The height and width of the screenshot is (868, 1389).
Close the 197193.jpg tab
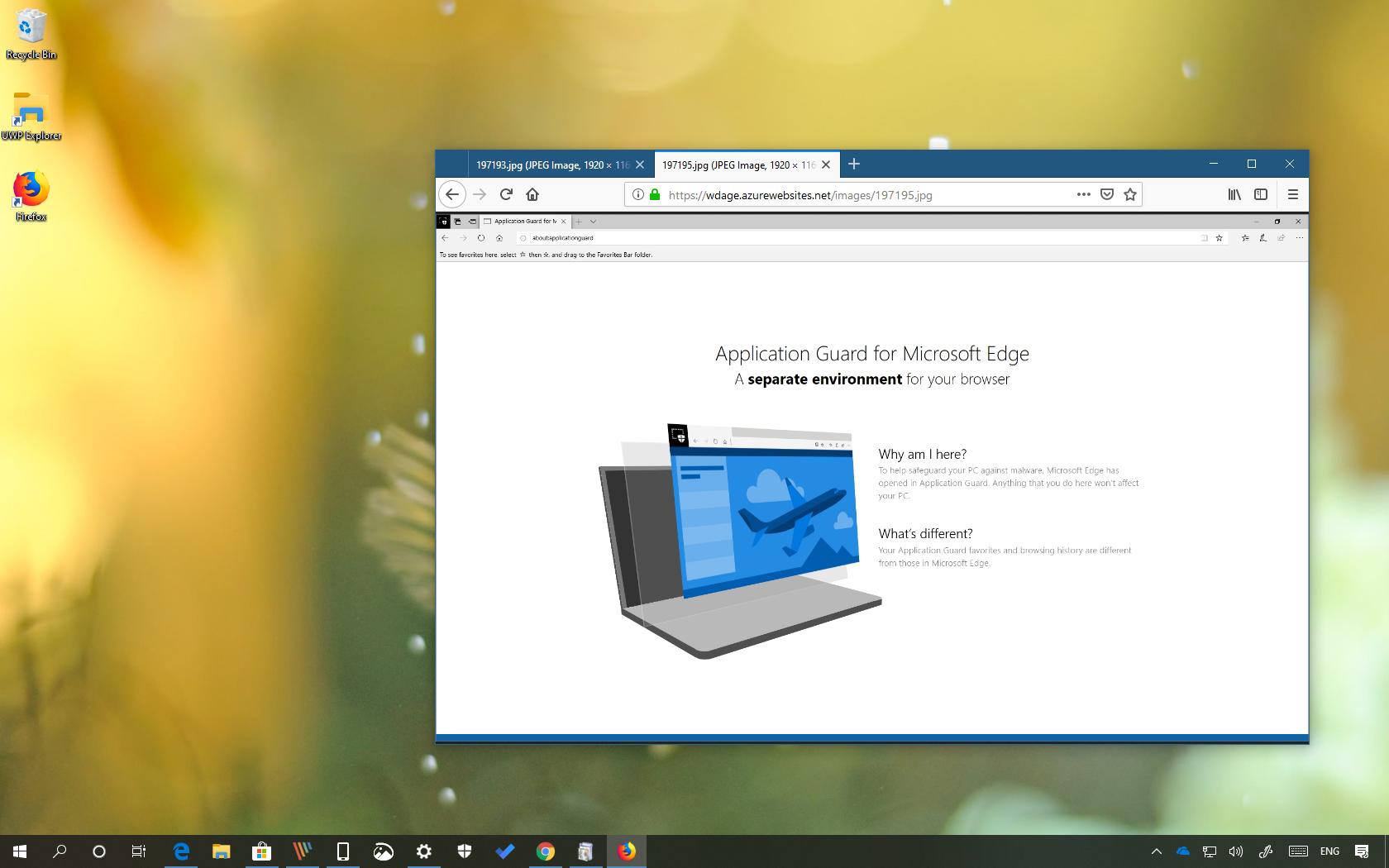[x=640, y=165]
